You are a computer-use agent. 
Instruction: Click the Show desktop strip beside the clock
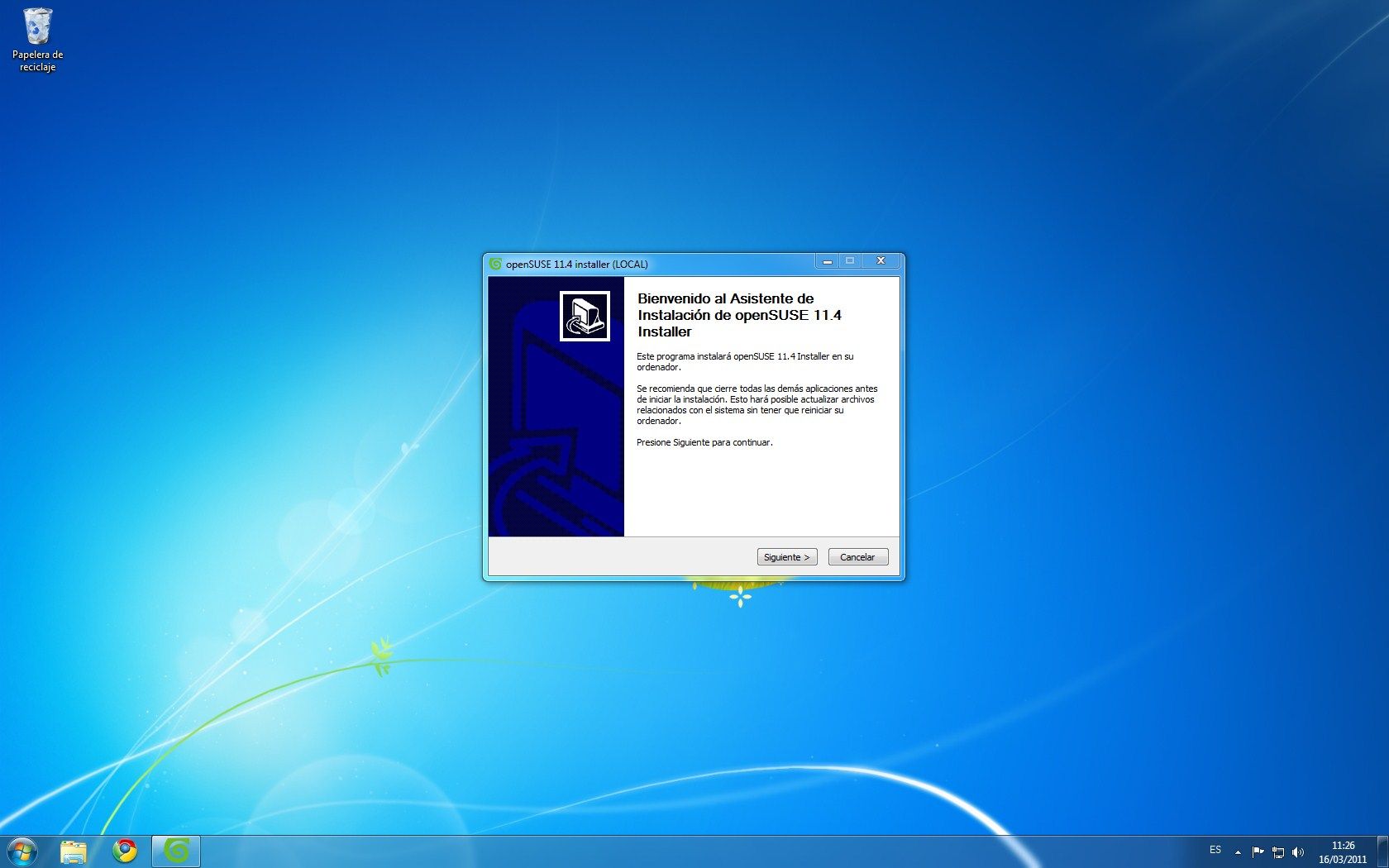(x=1382, y=851)
